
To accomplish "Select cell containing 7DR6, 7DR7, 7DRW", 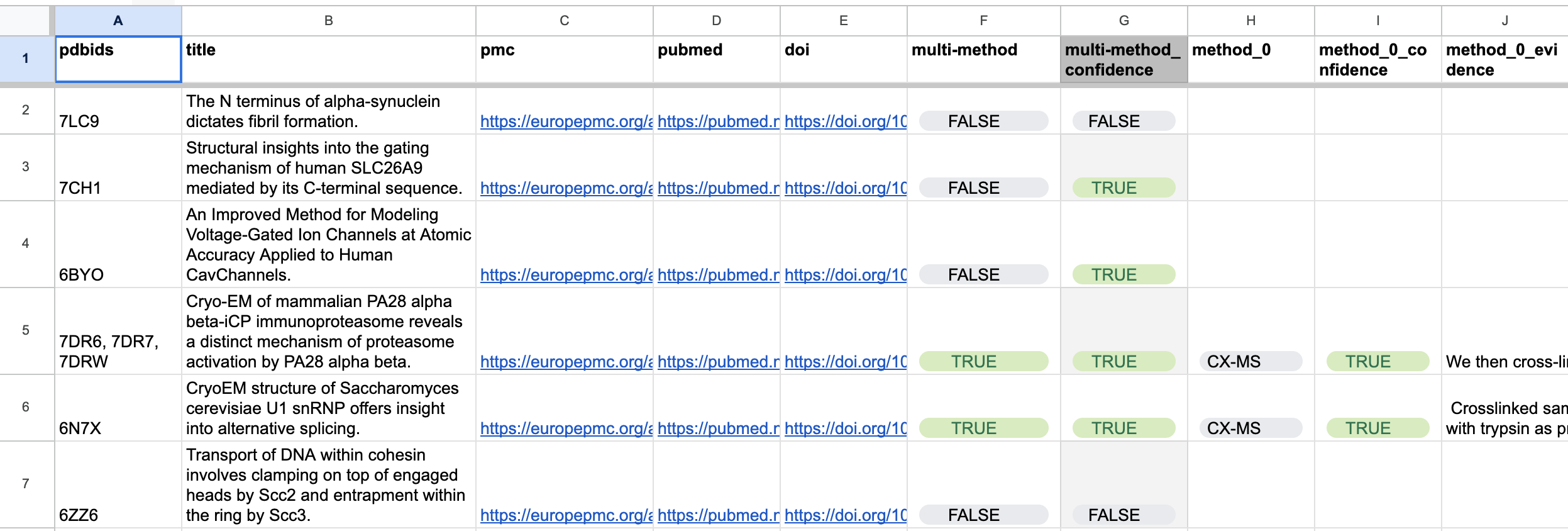I will point(118,331).
